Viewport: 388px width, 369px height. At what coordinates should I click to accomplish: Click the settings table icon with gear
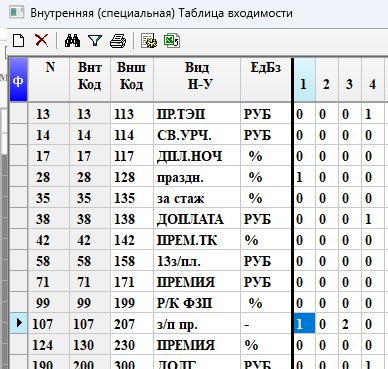pyautogui.click(x=149, y=41)
